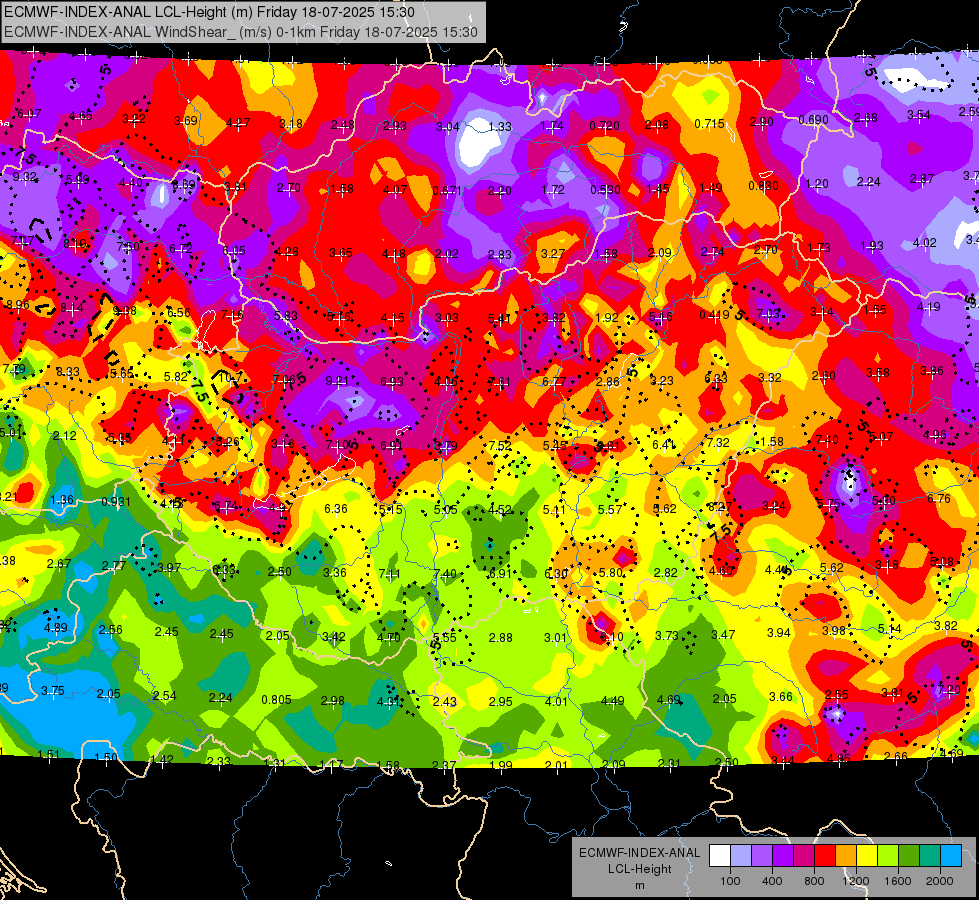Click the orange legend swatch

[x=846, y=856]
